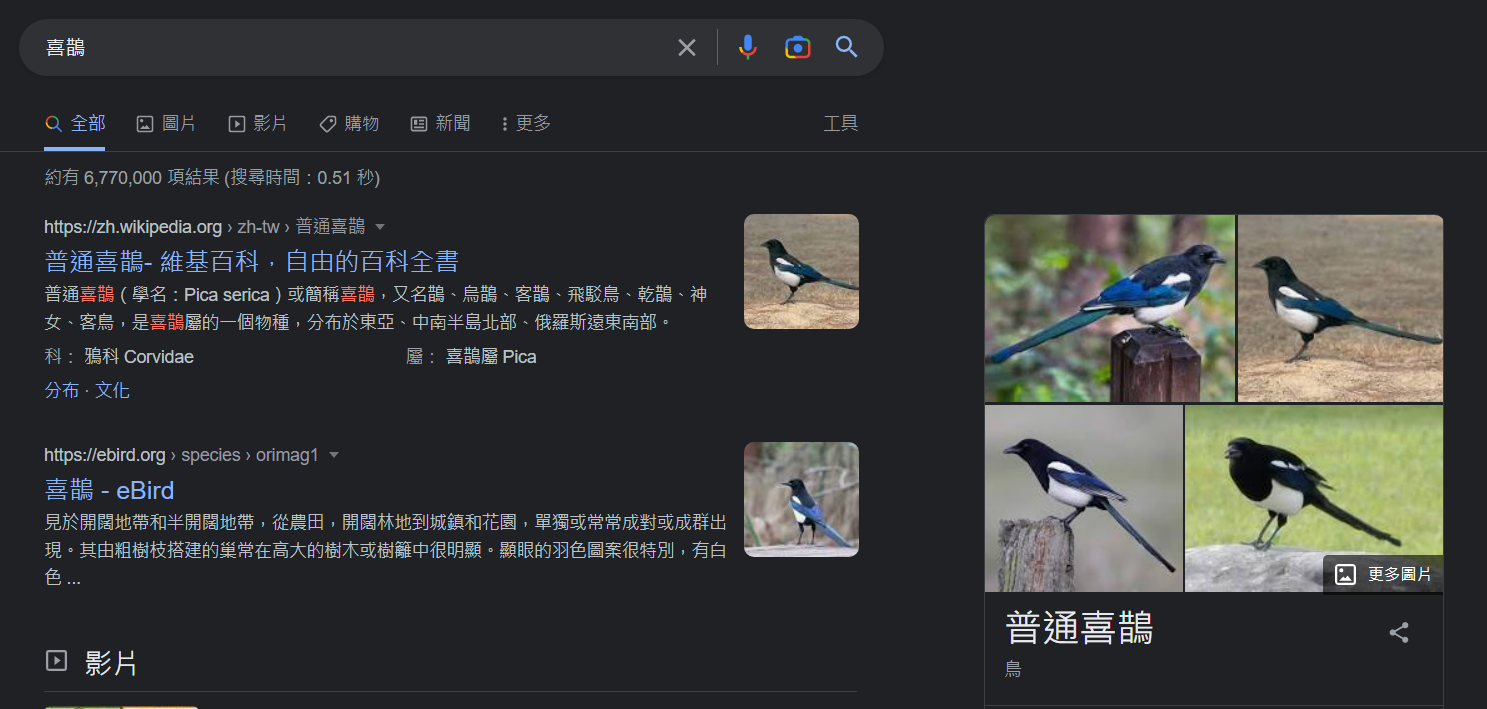This screenshot has width=1487, height=709.
Task: Switch to 圖片 tab
Action: pyautogui.click(x=166, y=124)
